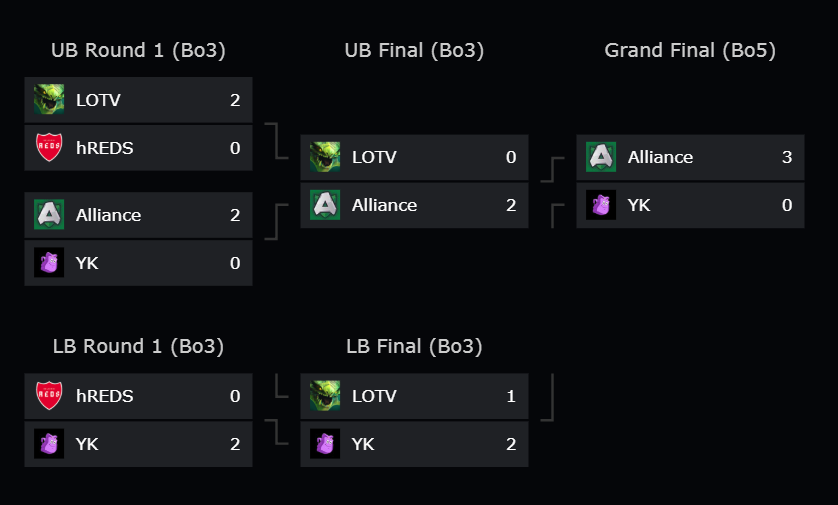
Task: Click Alliance logo in Grand Final
Action: click(601, 157)
